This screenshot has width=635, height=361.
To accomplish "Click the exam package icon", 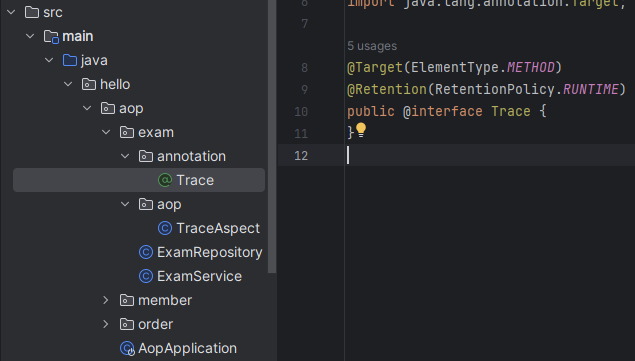I will [x=127, y=132].
